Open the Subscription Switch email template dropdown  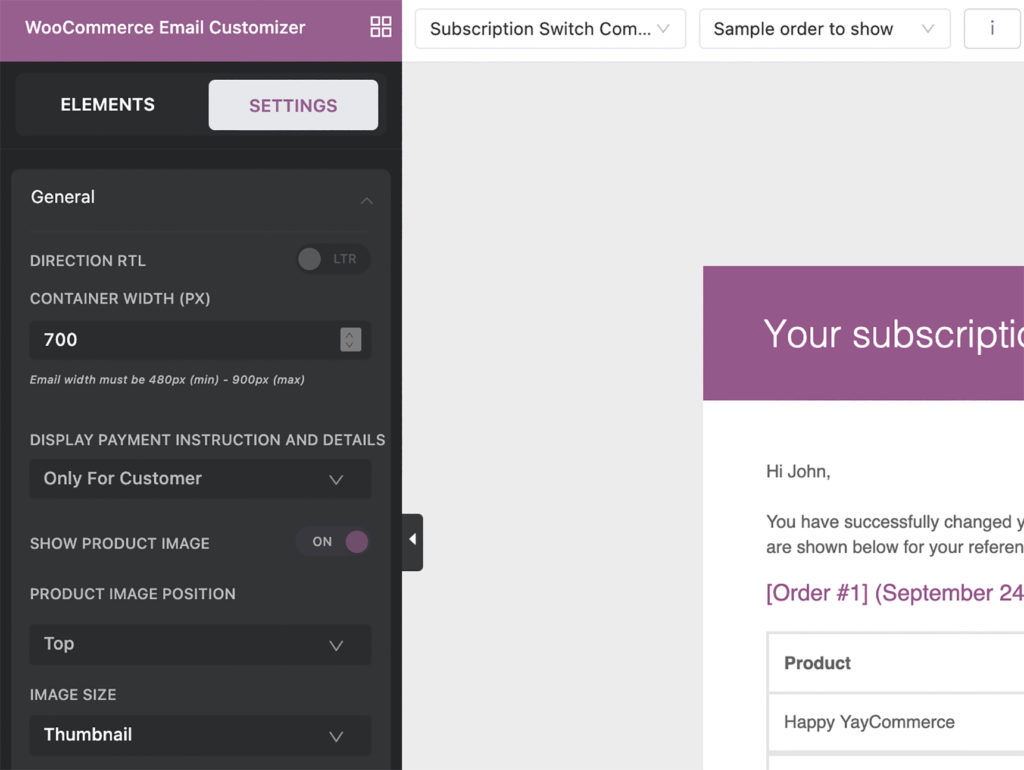click(549, 28)
